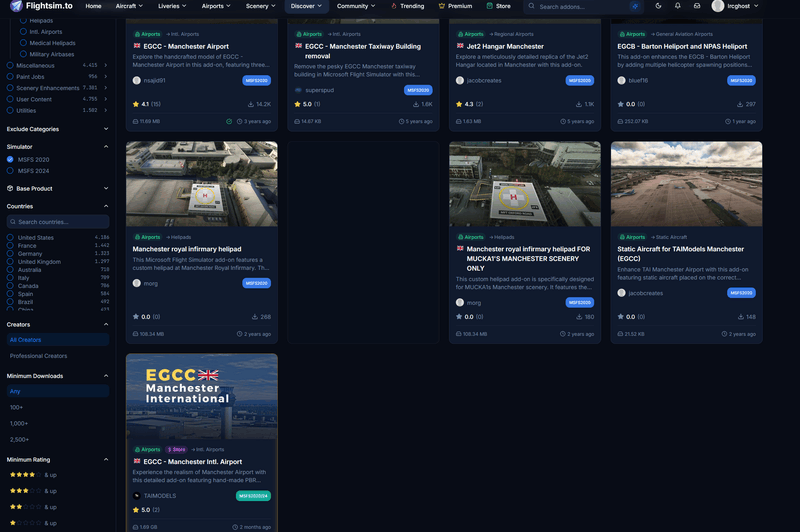
Task: Check the Utilities category
Action: point(10,110)
